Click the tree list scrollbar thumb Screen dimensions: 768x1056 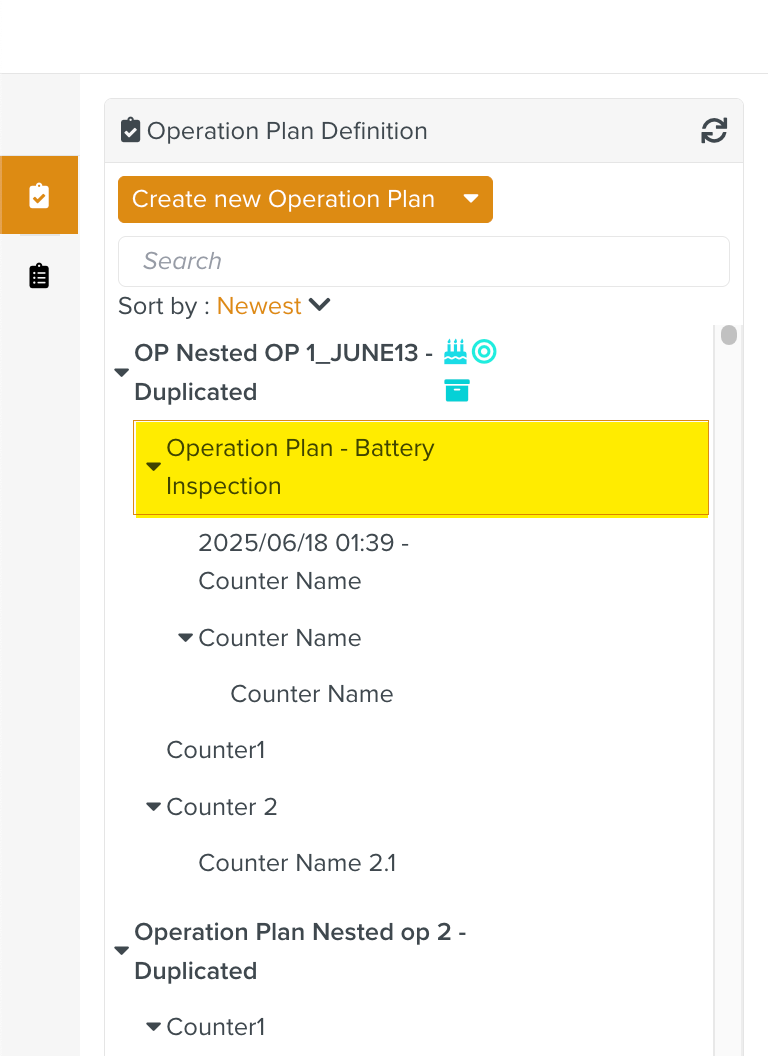click(729, 335)
